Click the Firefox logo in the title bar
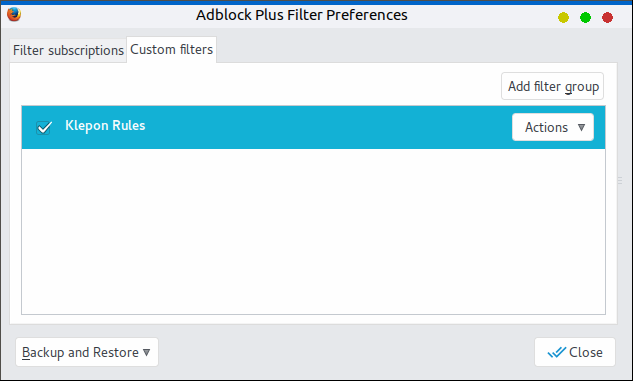 14,15
